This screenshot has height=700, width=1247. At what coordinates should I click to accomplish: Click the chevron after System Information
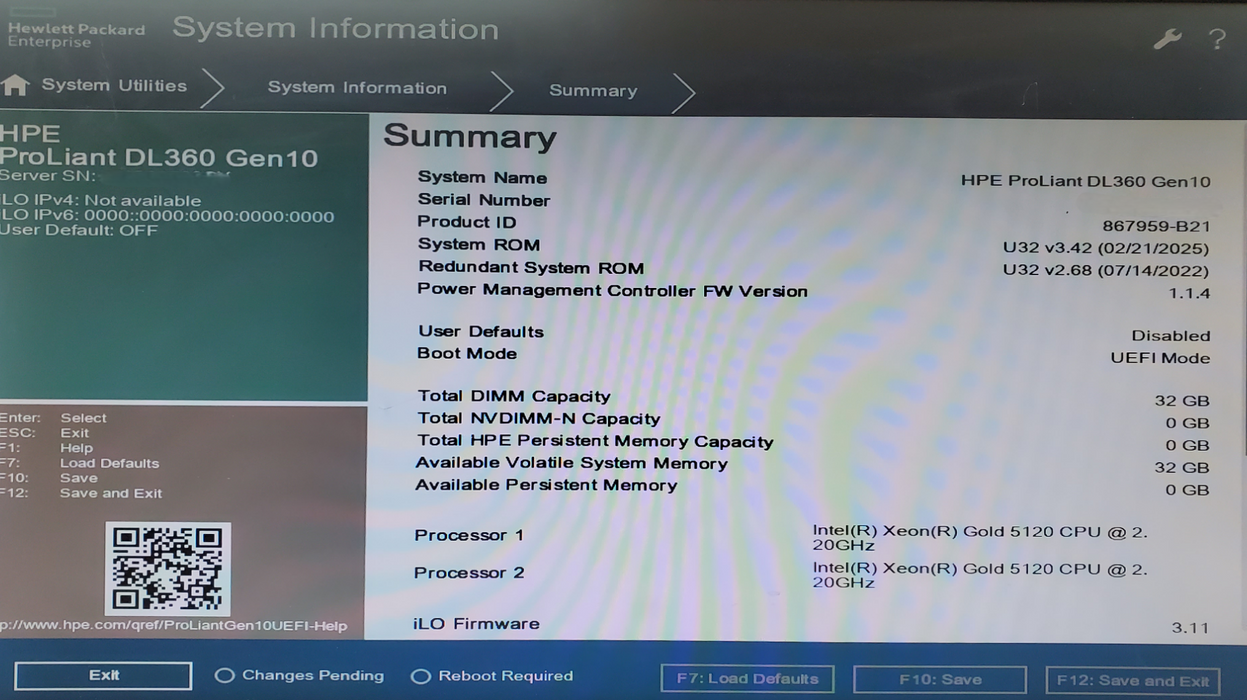pyautogui.click(x=503, y=89)
